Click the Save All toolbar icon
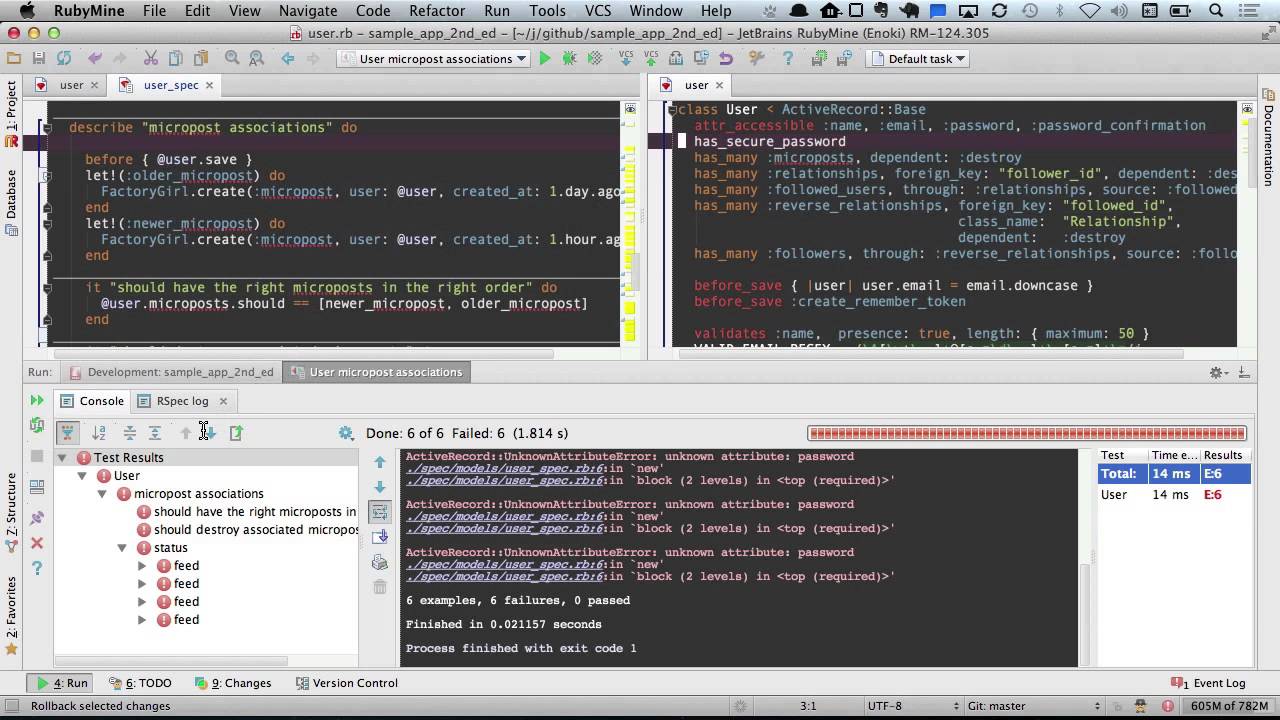This screenshot has width=1280, height=720. (38, 59)
